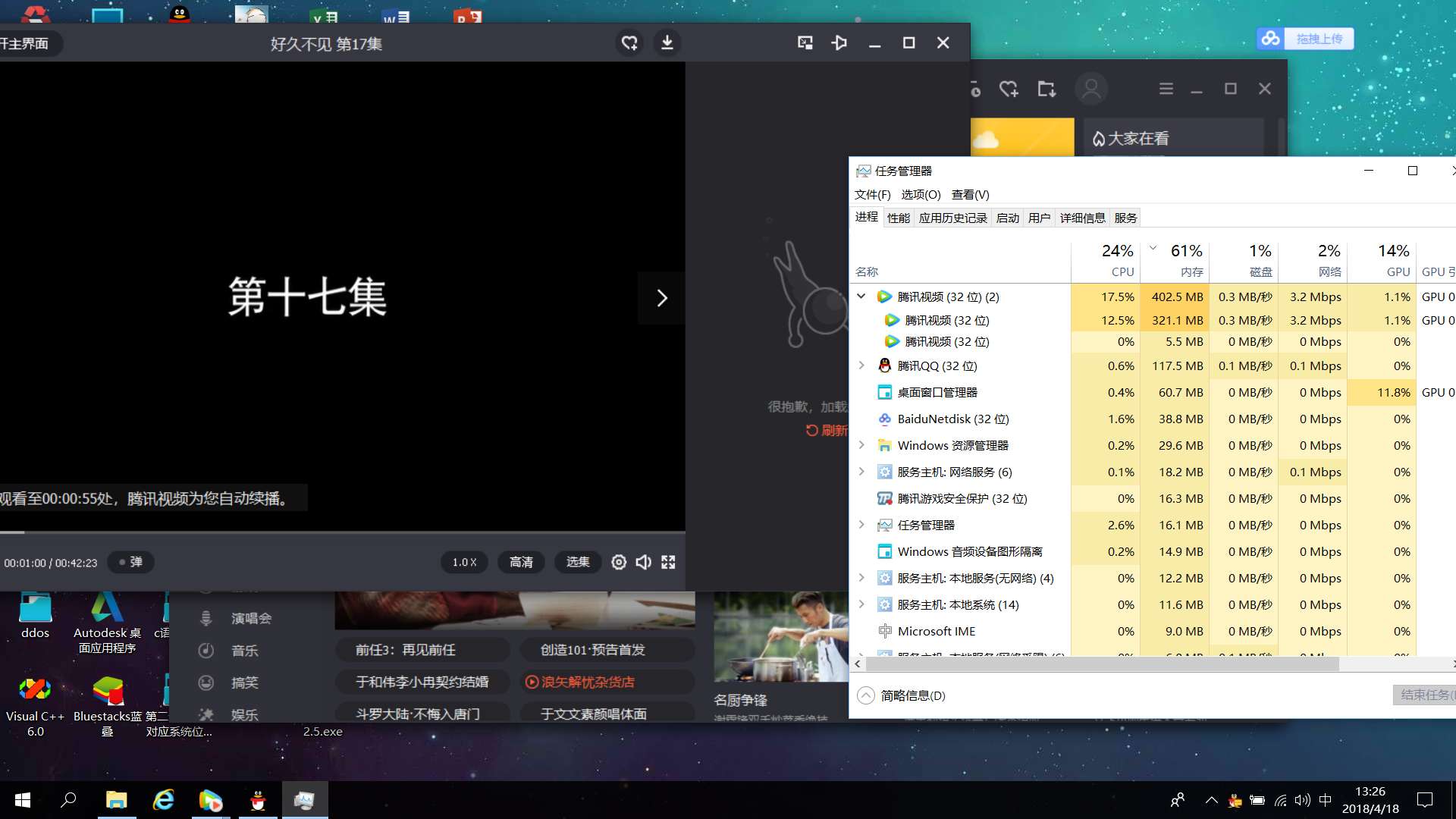
Task: Pin the player window on top
Action: click(x=839, y=43)
